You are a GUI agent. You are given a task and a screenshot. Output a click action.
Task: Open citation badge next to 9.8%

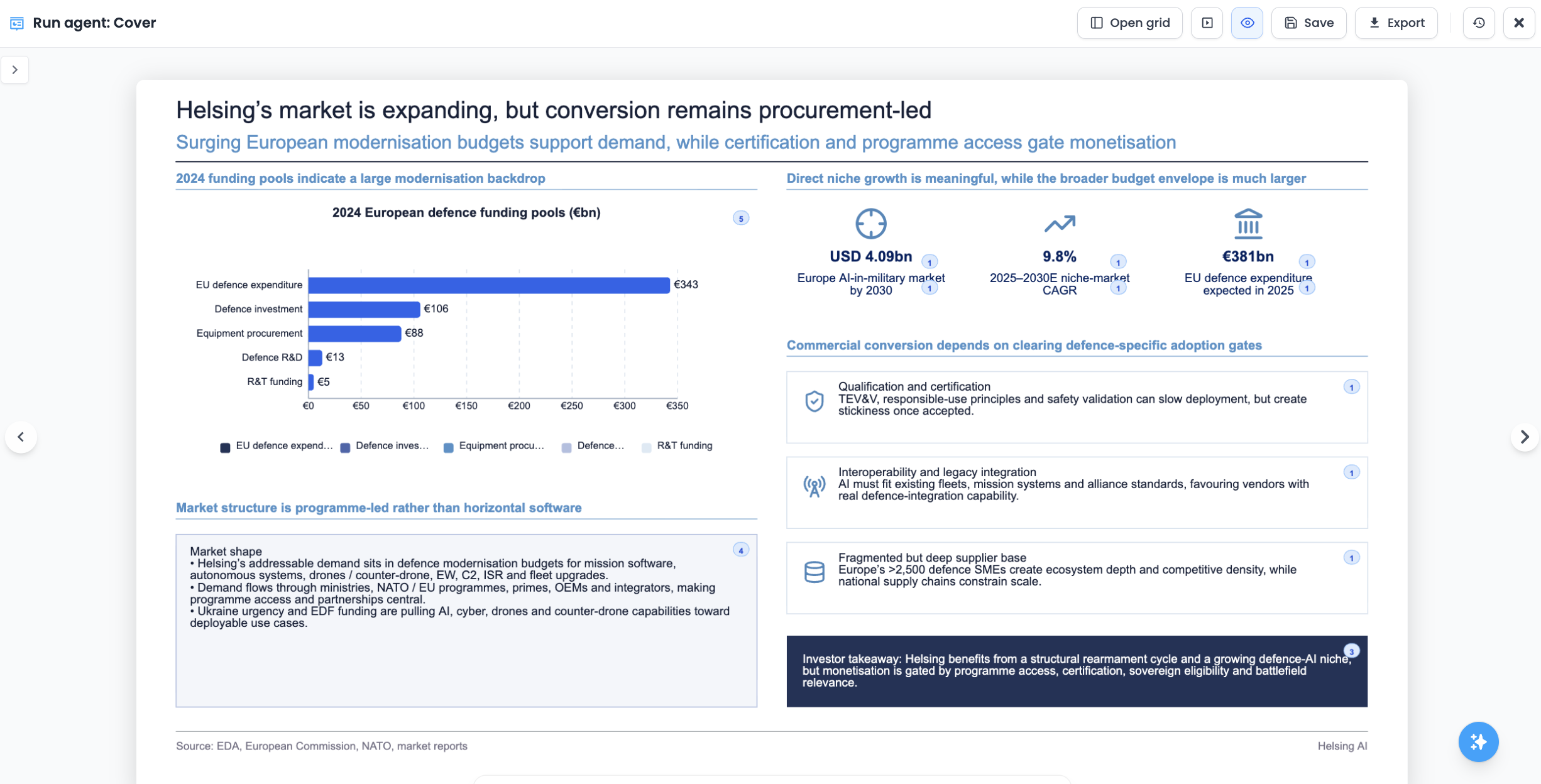click(x=1118, y=262)
